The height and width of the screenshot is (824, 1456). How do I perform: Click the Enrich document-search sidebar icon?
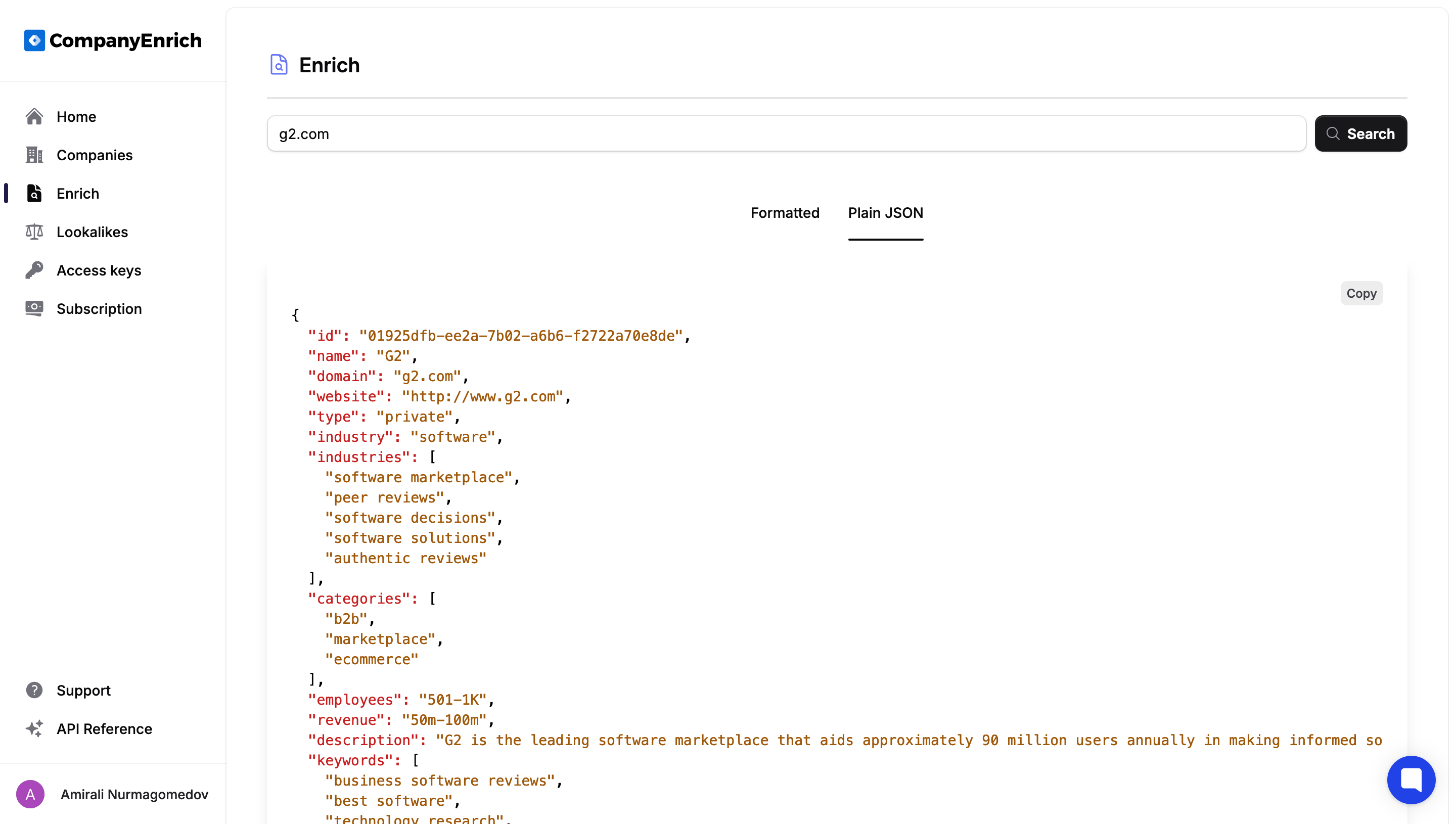pyautogui.click(x=34, y=194)
